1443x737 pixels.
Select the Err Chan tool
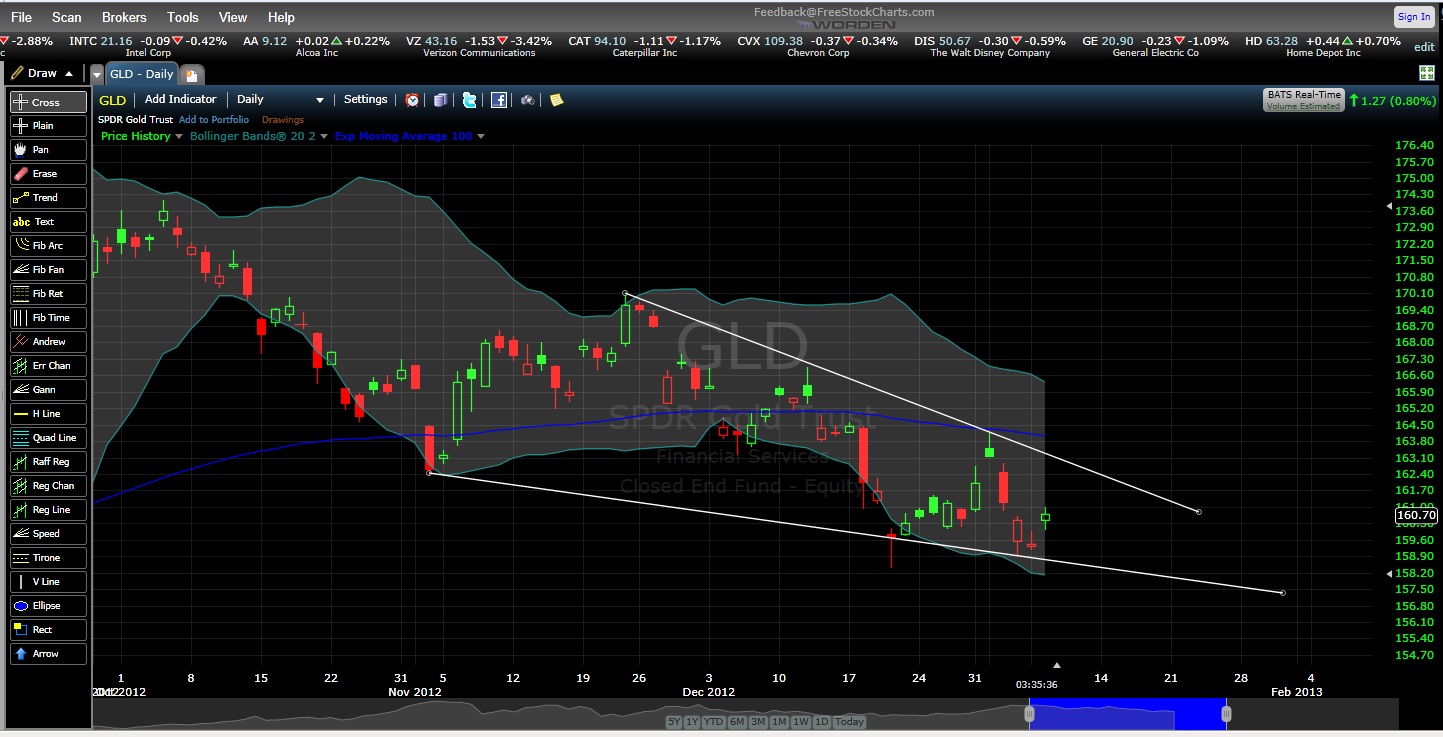click(x=48, y=366)
